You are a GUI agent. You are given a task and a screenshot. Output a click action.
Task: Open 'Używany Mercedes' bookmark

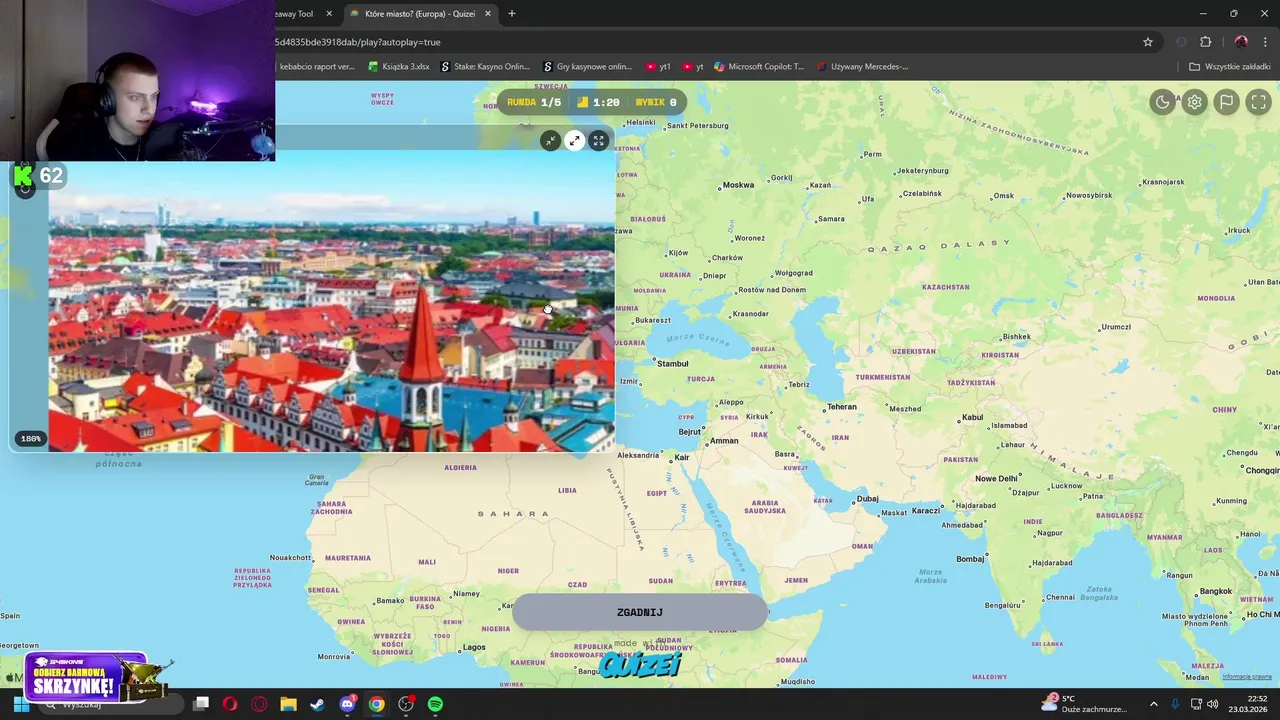(x=862, y=67)
